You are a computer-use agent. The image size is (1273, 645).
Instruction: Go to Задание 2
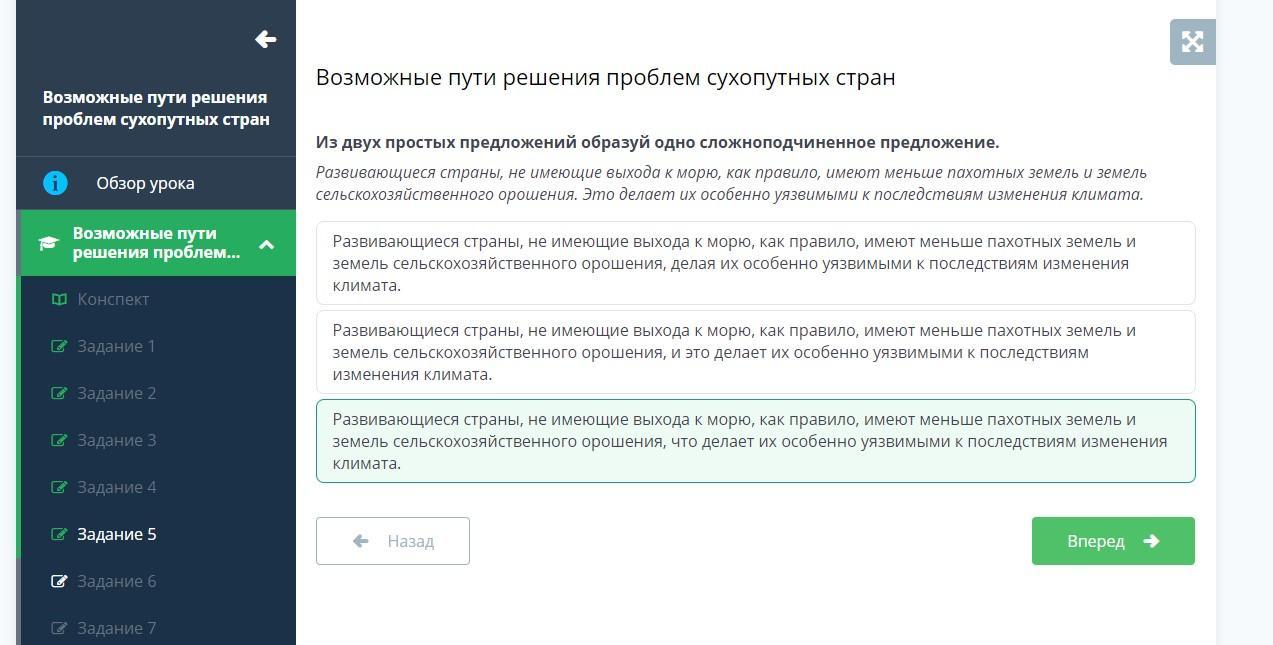point(117,393)
